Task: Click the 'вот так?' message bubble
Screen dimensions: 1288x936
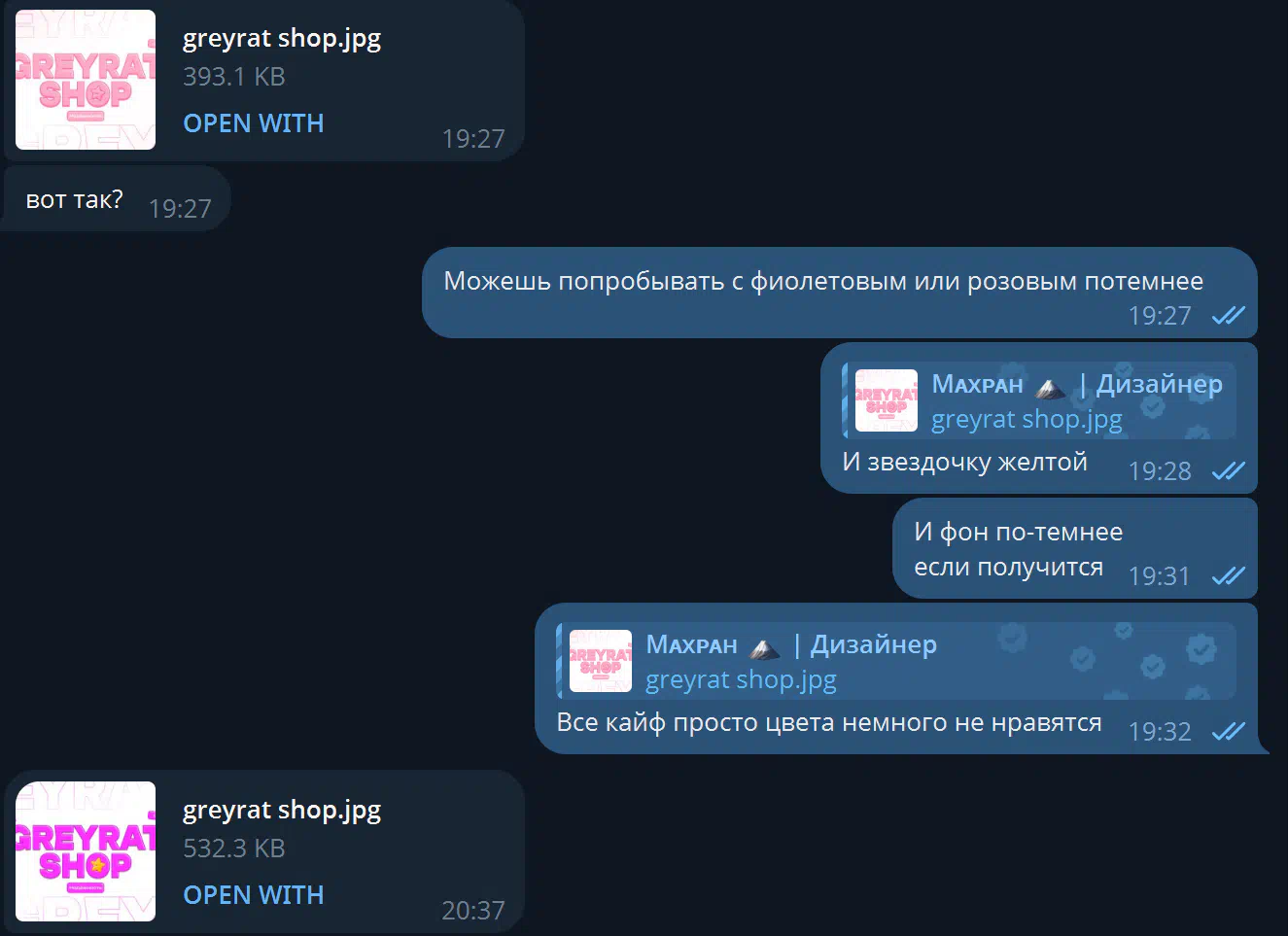Action: tap(117, 199)
